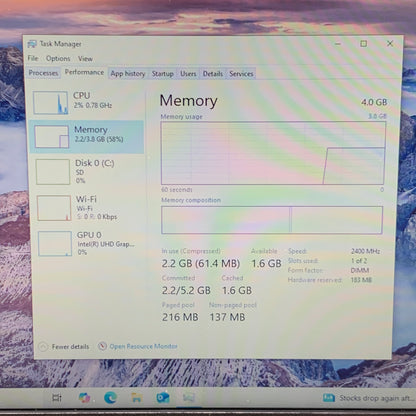The height and width of the screenshot is (416, 416).
Task: Select the Memory performance entry
Action: (x=87, y=137)
